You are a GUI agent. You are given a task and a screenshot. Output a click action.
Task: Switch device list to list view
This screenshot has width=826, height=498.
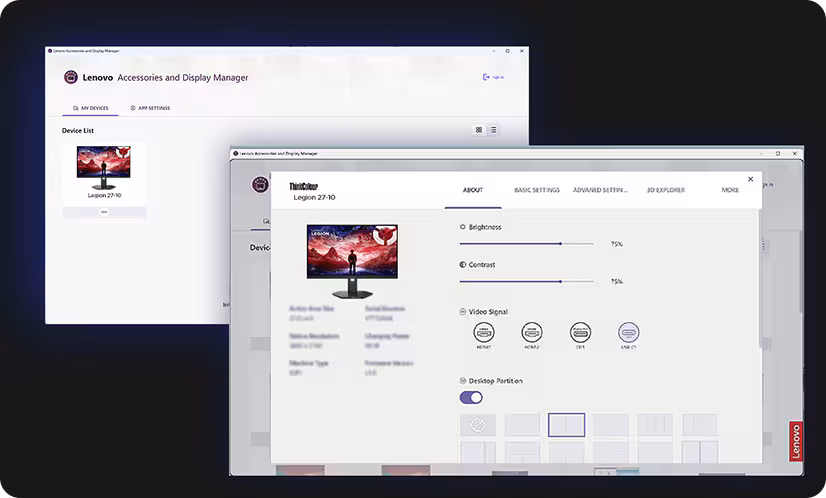(493, 130)
